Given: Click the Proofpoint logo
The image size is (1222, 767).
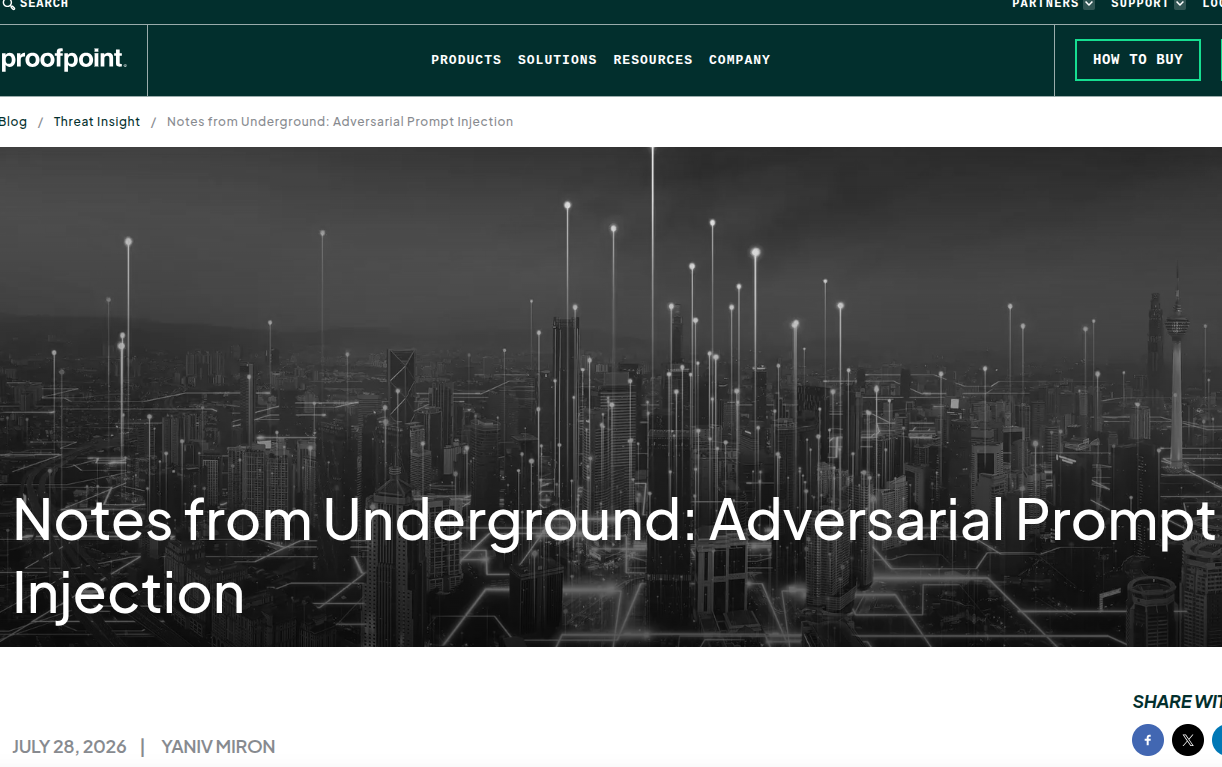Looking at the screenshot, I should (63, 60).
